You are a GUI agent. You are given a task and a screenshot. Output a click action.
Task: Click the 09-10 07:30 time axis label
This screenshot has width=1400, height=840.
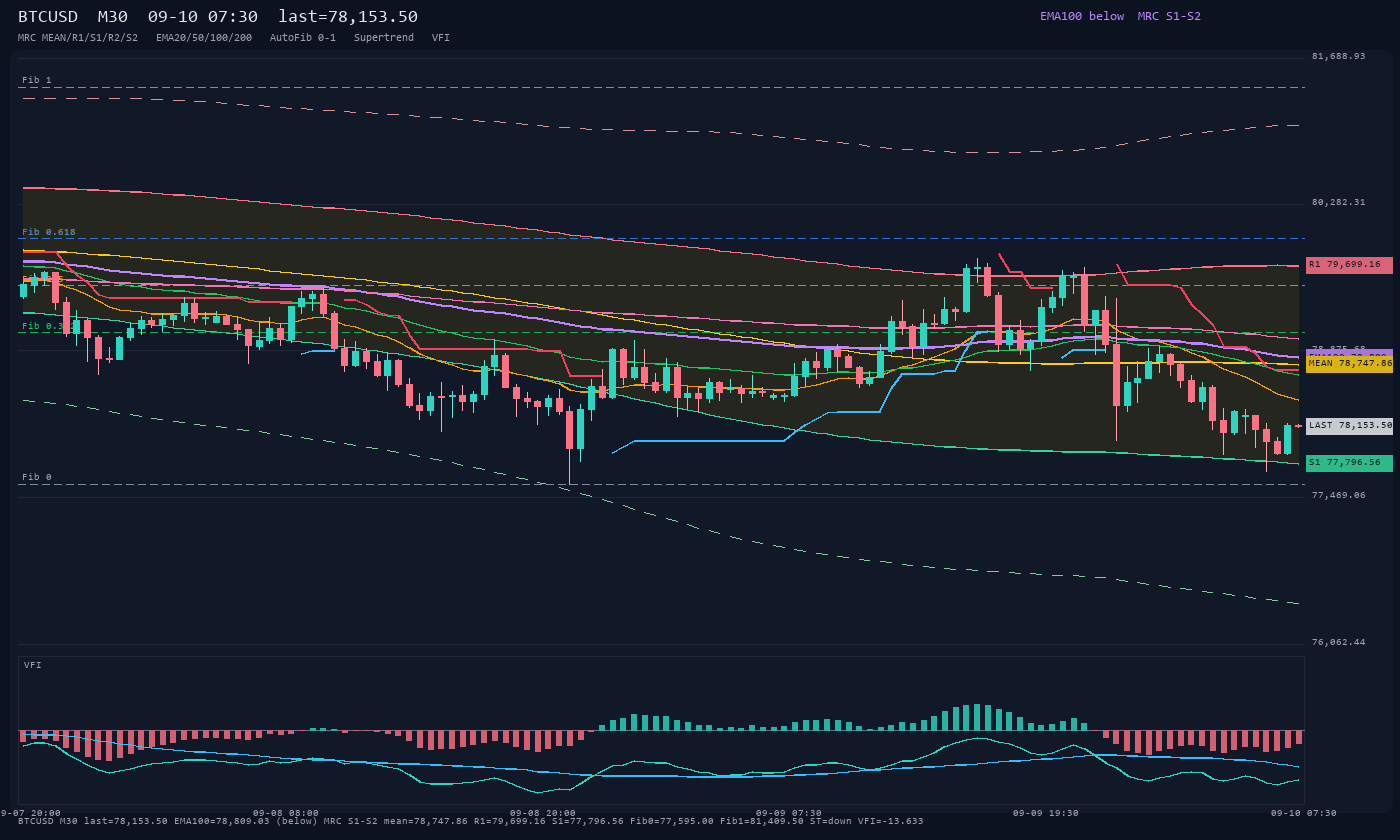1303,813
